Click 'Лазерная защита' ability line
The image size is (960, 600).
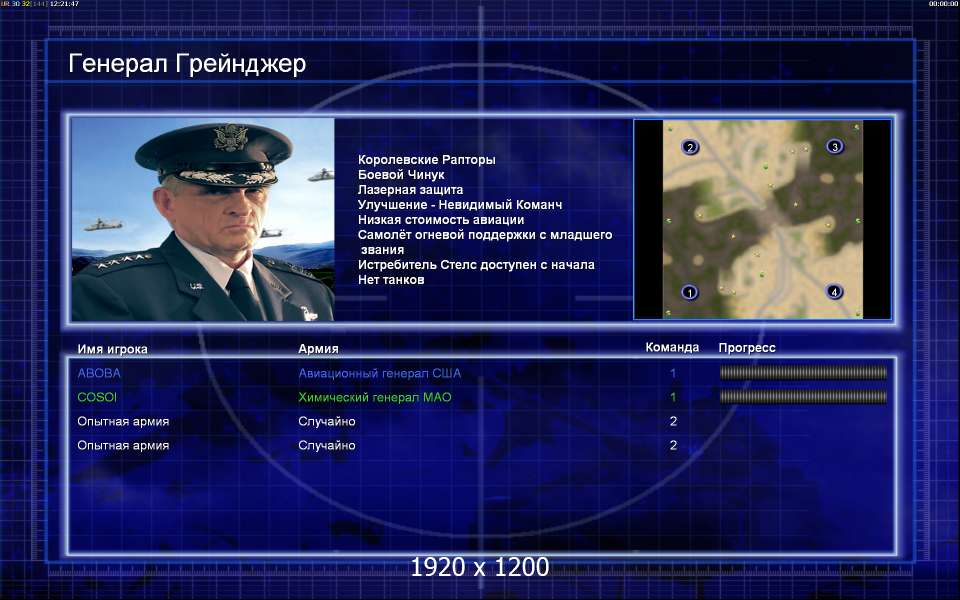click(410, 190)
